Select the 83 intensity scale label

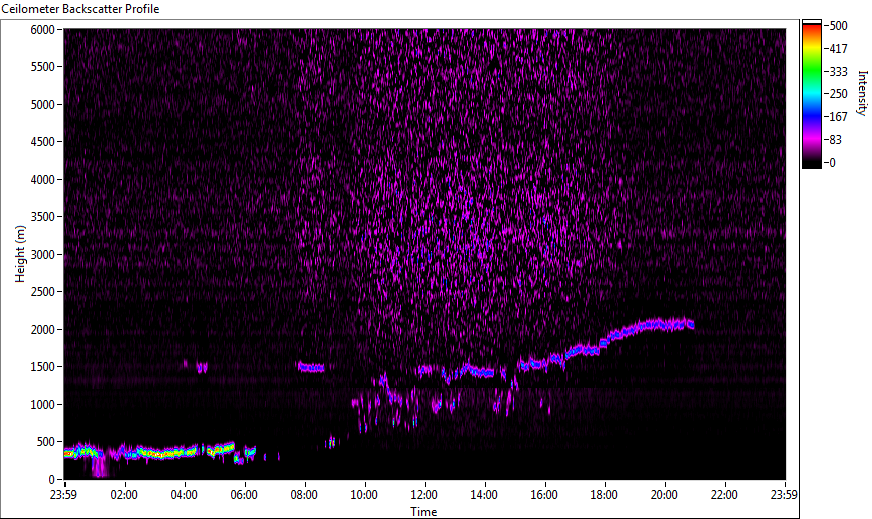[x=835, y=140]
